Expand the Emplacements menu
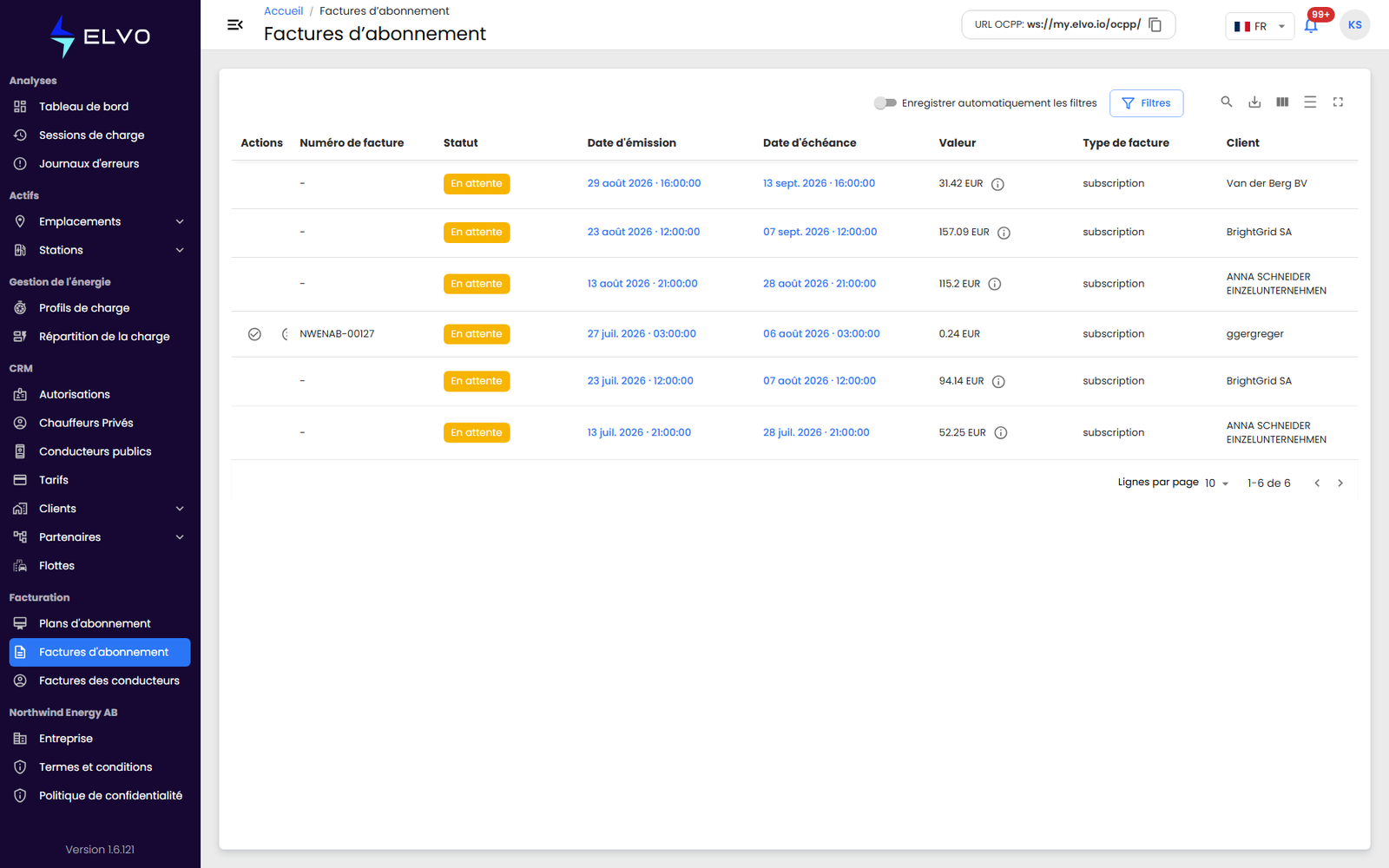 coord(100,221)
